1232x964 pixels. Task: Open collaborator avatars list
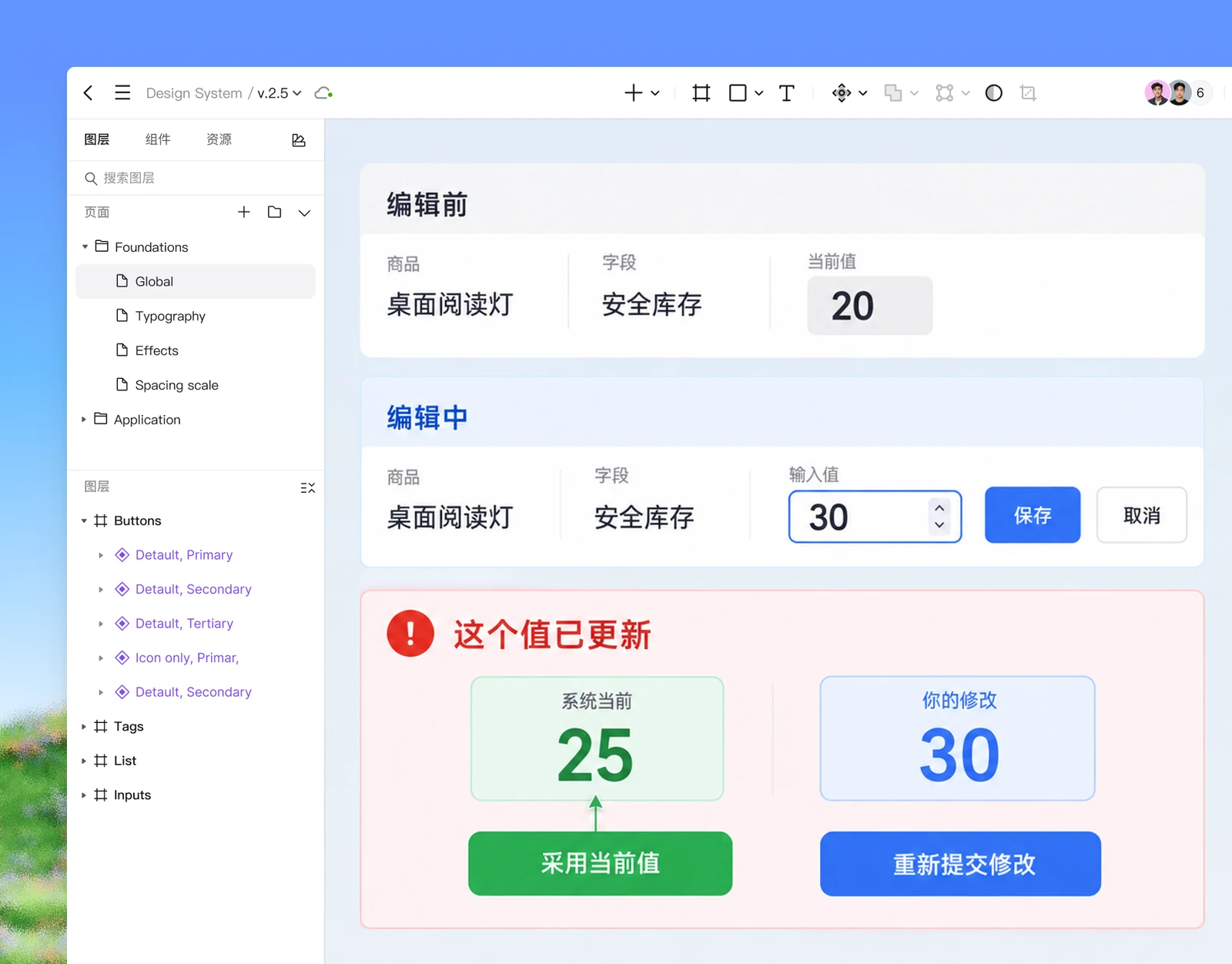tap(1178, 93)
